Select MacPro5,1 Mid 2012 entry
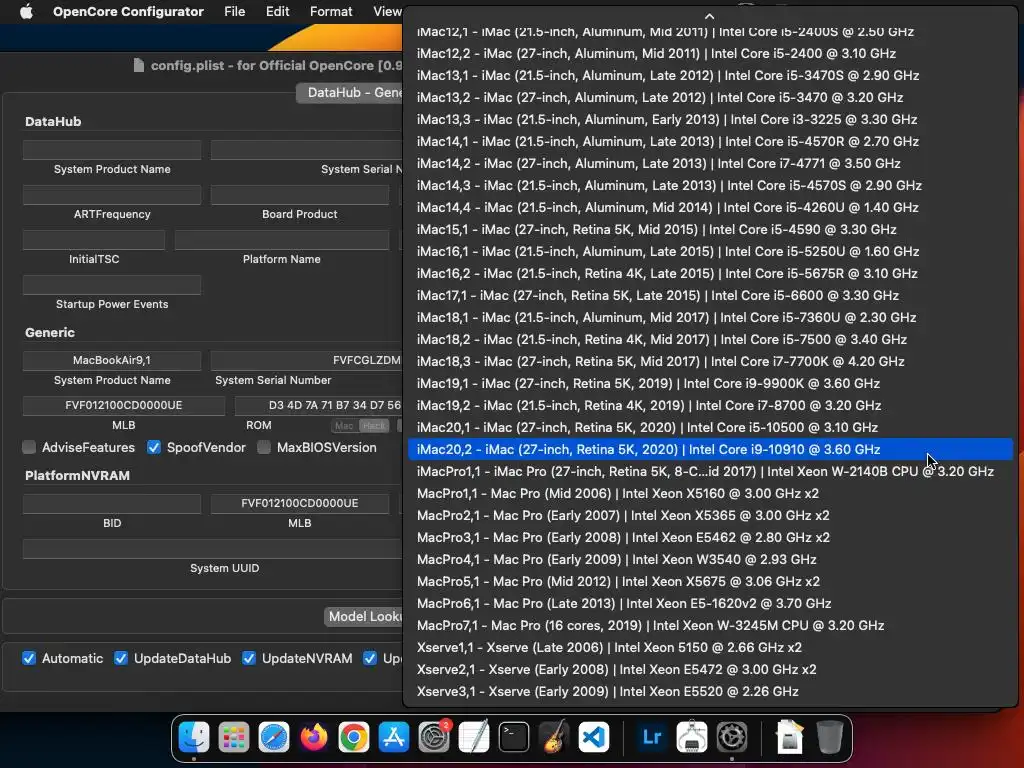The width and height of the screenshot is (1024, 768). [710, 581]
